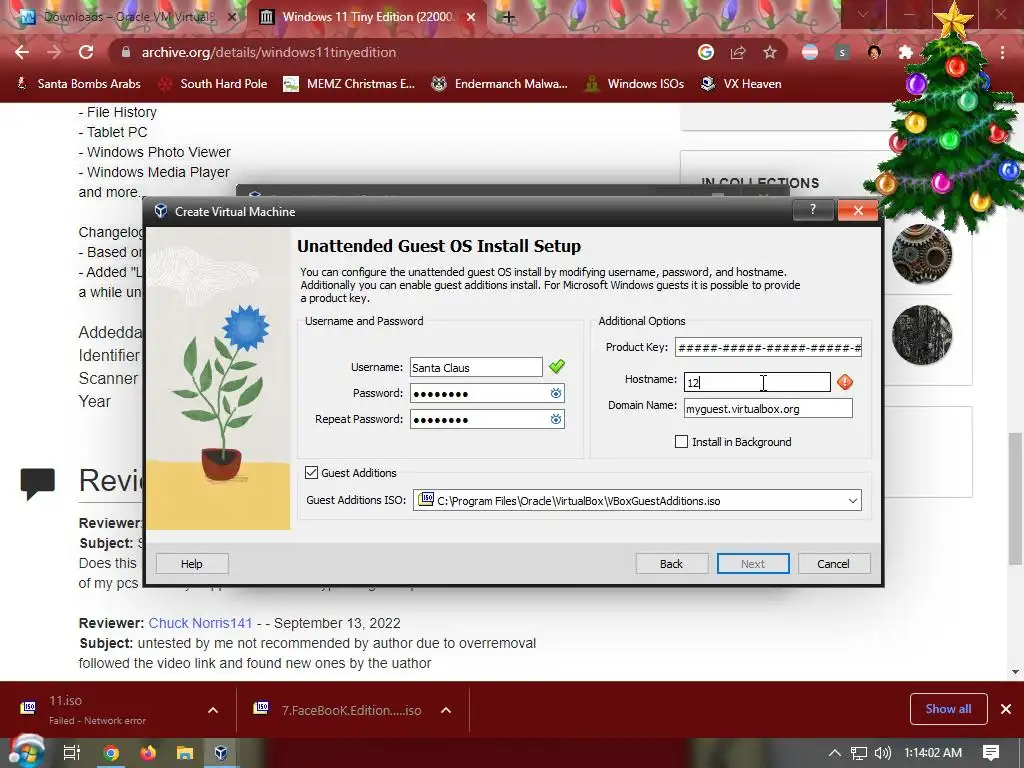The height and width of the screenshot is (768, 1024).
Task: Open Santa Bombs Arabs bookmark
Action: [78, 84]
